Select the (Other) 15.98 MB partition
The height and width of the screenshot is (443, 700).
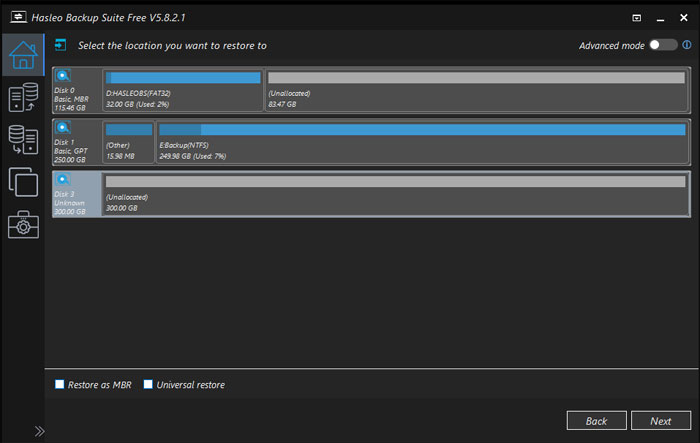pos(129,142)
